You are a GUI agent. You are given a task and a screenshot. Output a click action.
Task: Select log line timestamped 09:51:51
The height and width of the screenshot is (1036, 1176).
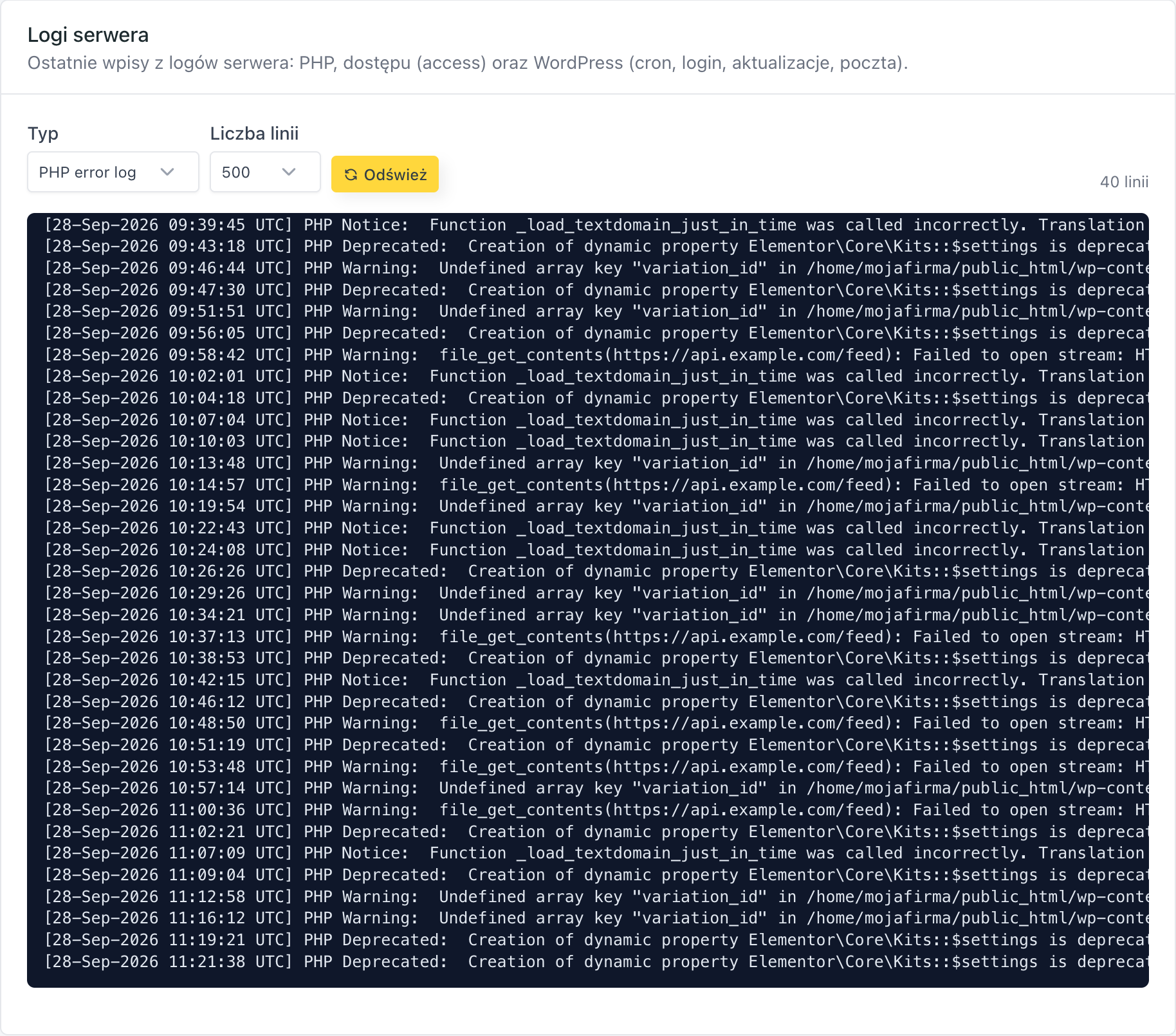(x=596, y=311)
